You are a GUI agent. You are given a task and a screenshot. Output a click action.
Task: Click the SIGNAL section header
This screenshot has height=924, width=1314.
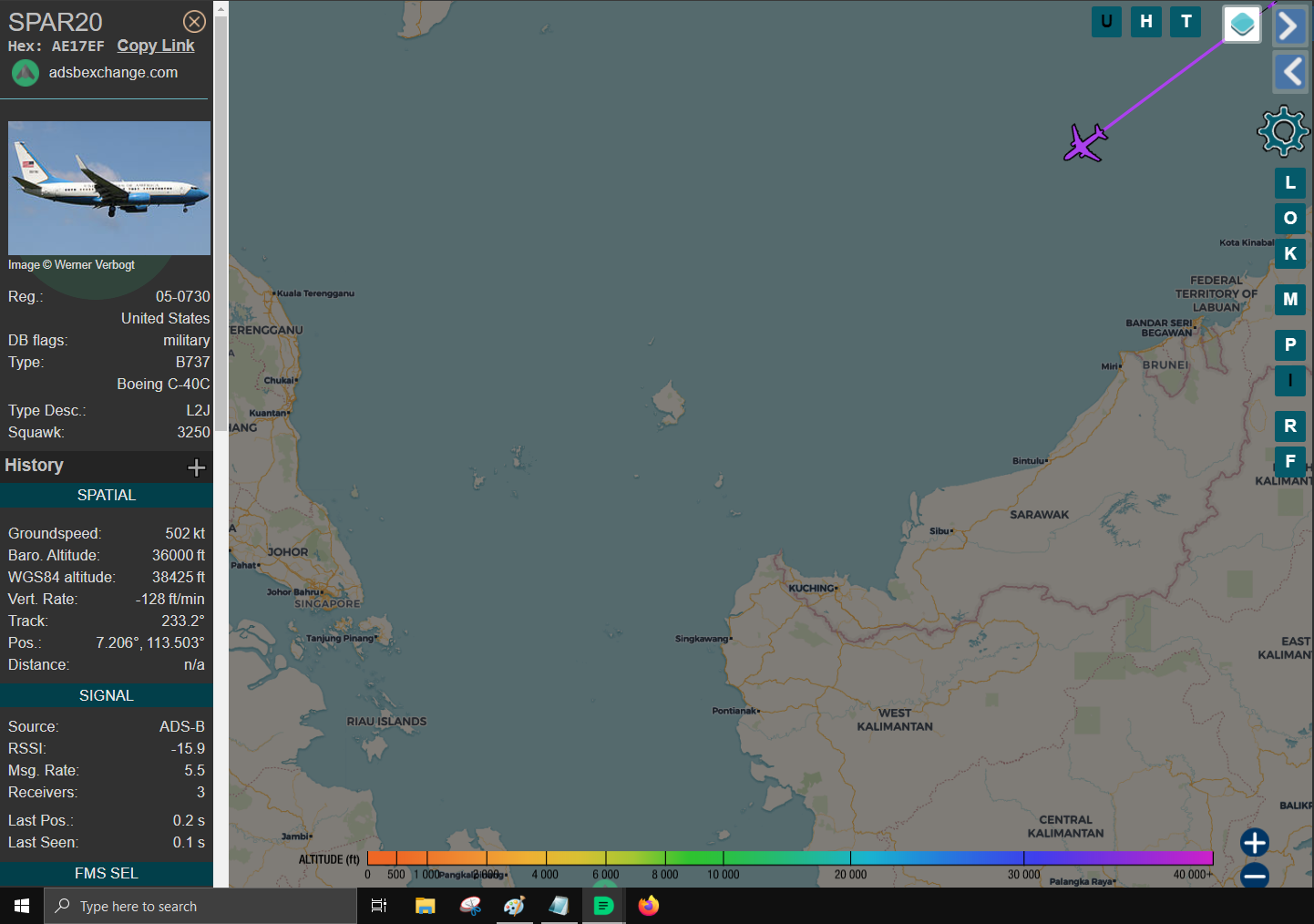point(107,696)
